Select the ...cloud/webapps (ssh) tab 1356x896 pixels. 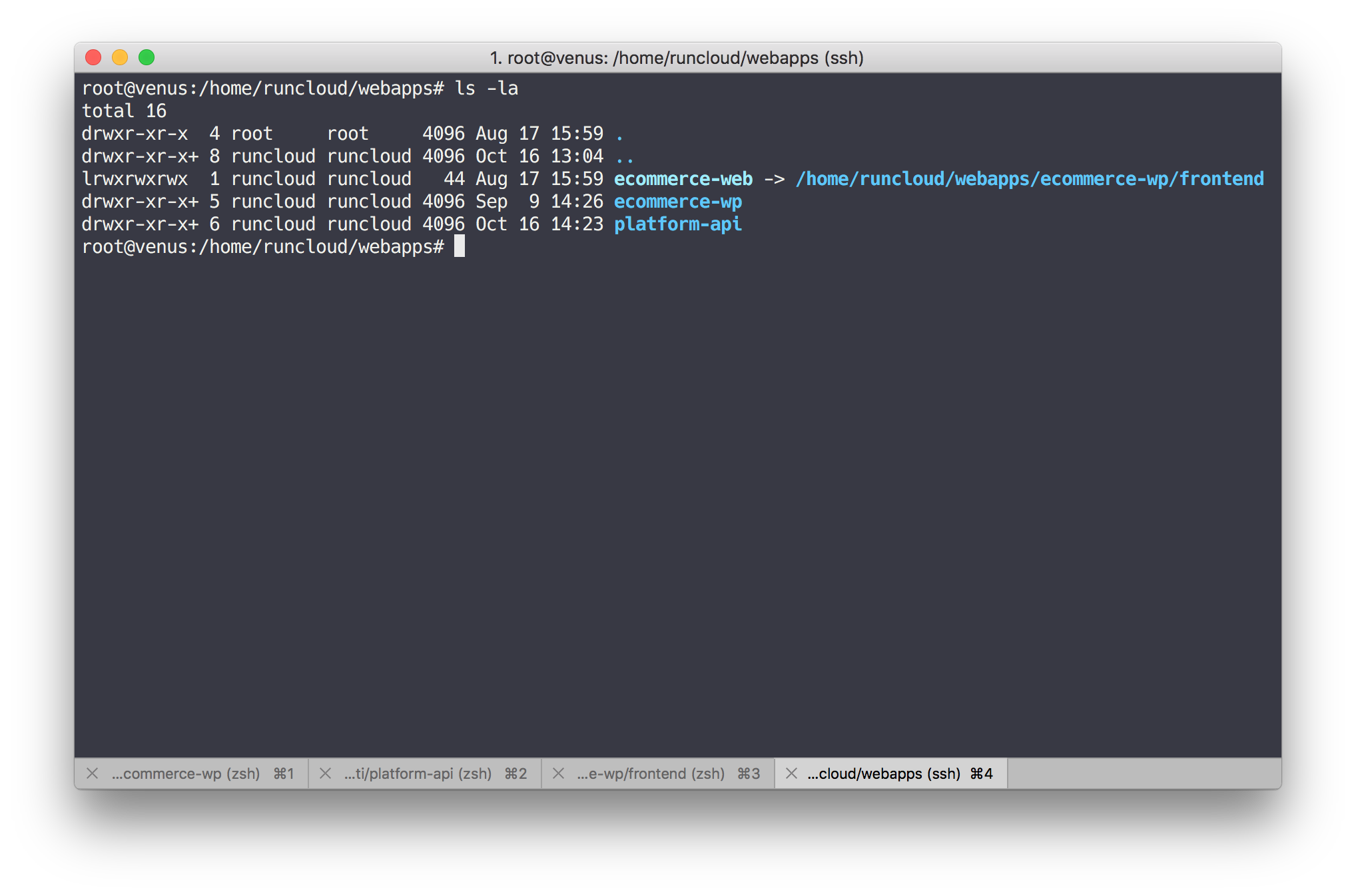[x=884, y=774]
